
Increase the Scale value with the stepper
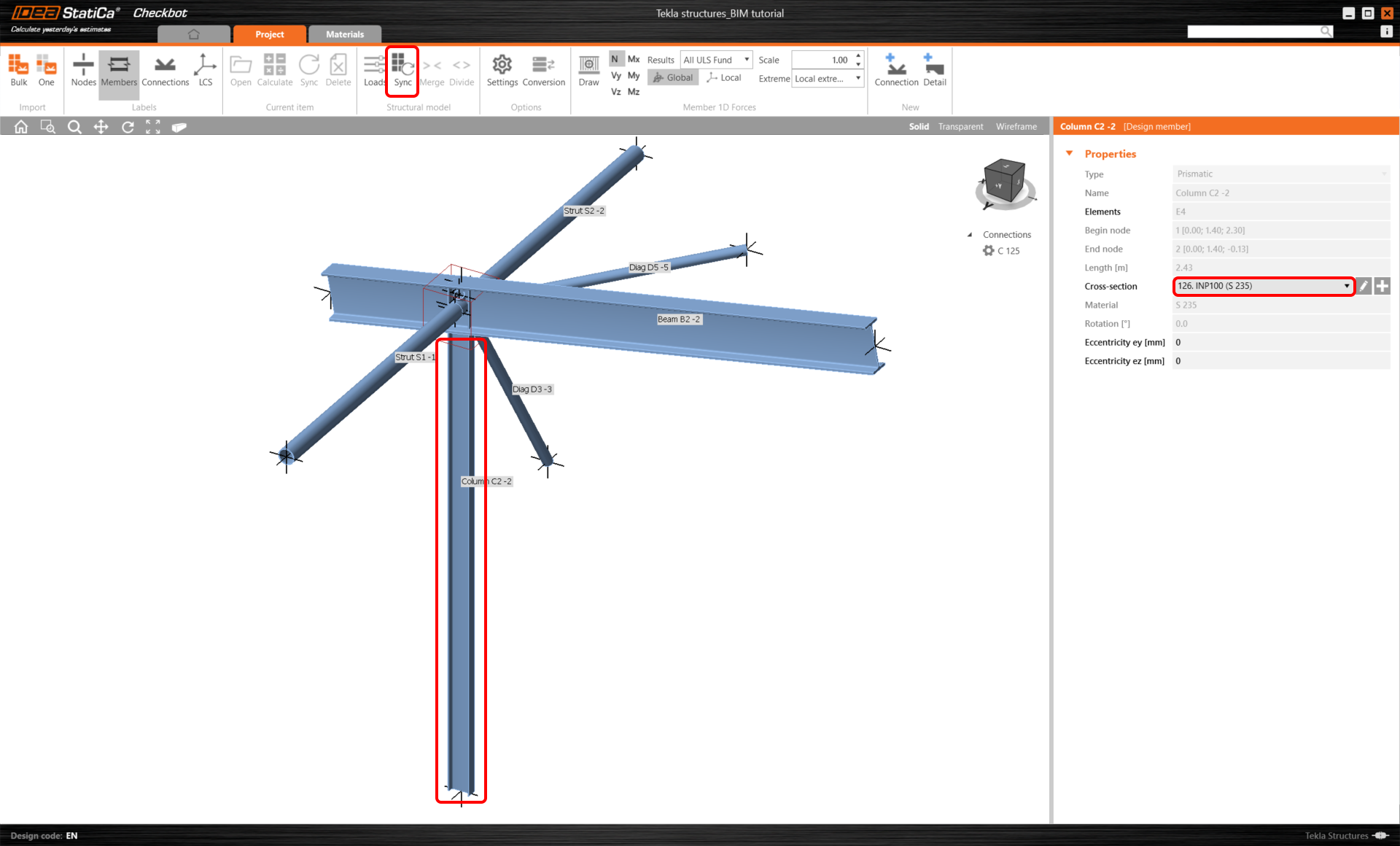point(858,55)
